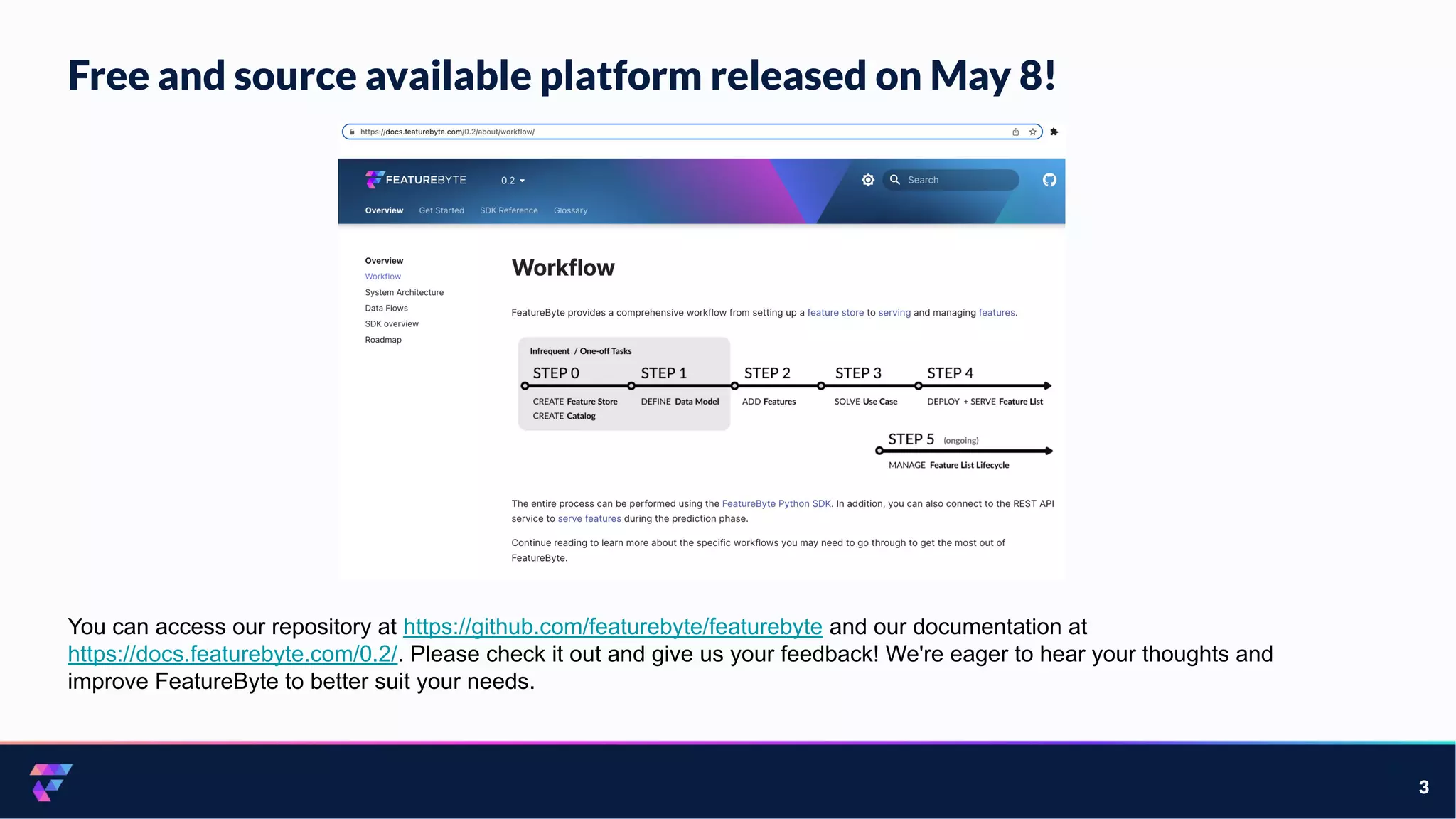
Task: Switch to the Get Started tab
Action: coord(441,210)
